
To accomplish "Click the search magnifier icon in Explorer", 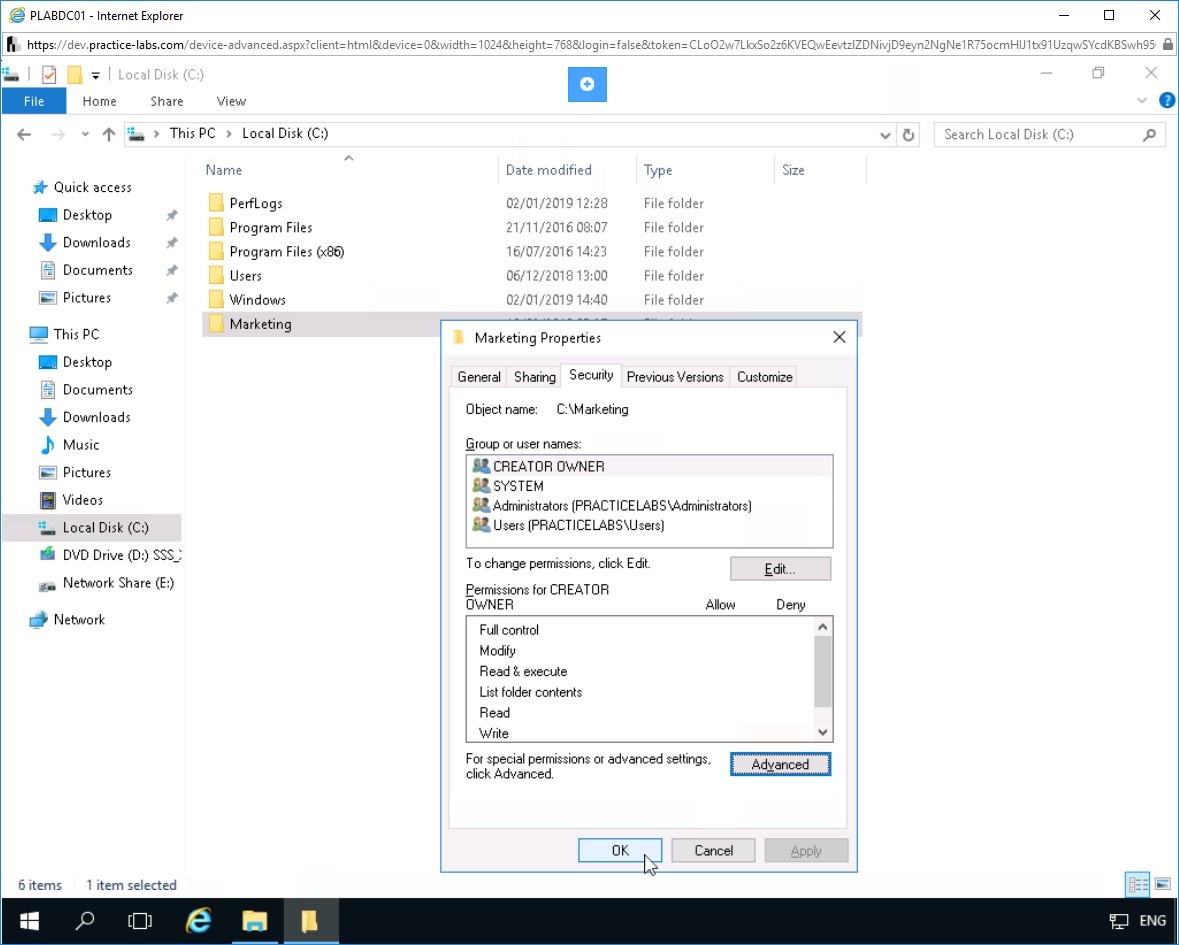I will (1149, 135).
